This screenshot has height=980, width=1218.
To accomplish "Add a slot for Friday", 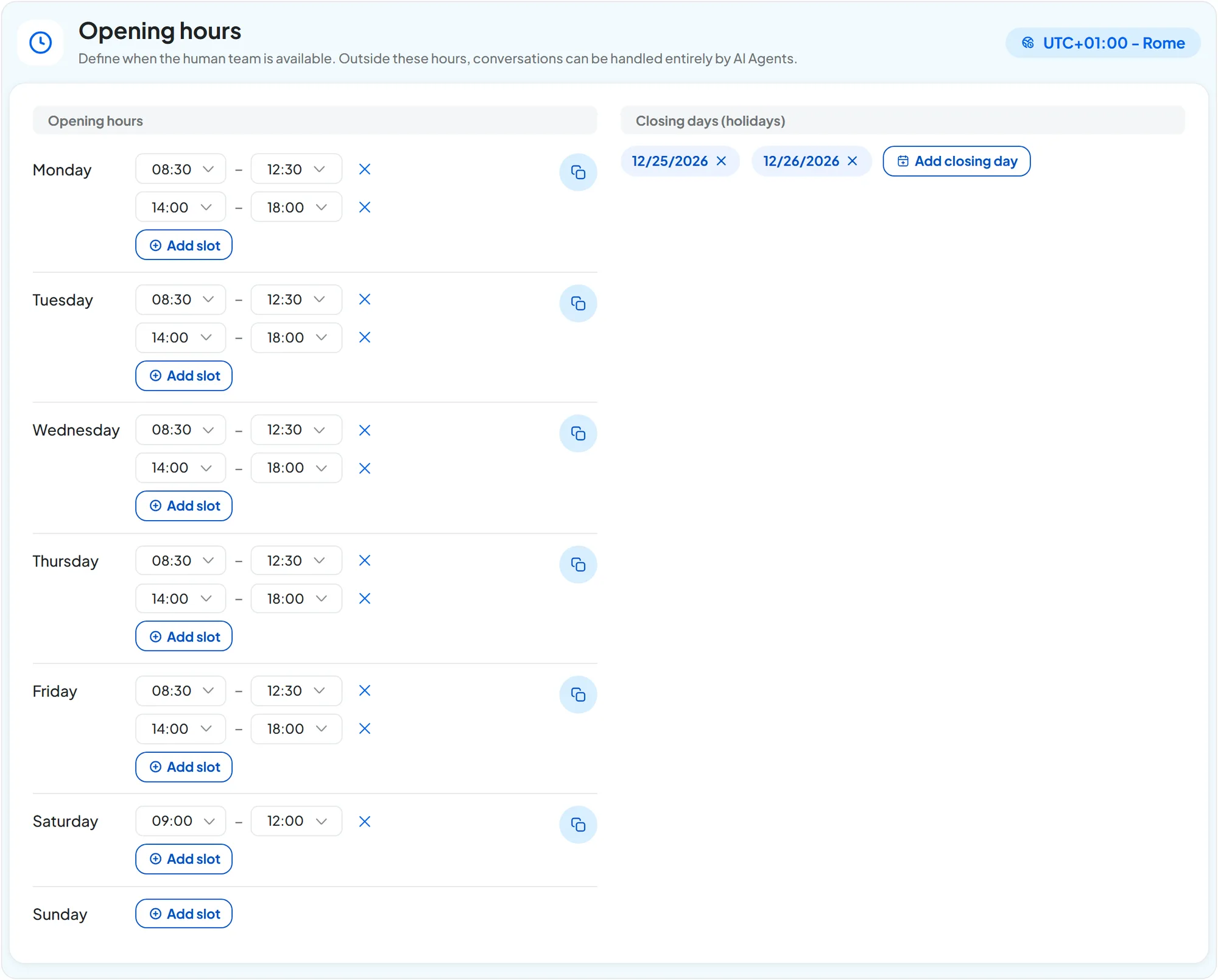I will tap(184, 767).
